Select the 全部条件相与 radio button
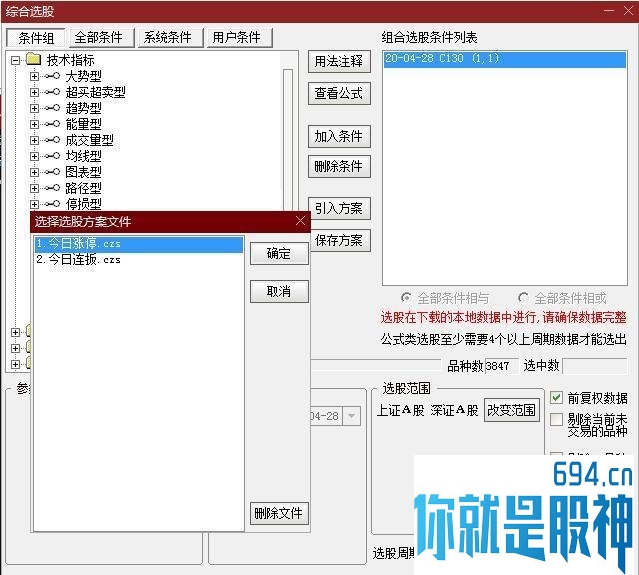 (406, 298)
